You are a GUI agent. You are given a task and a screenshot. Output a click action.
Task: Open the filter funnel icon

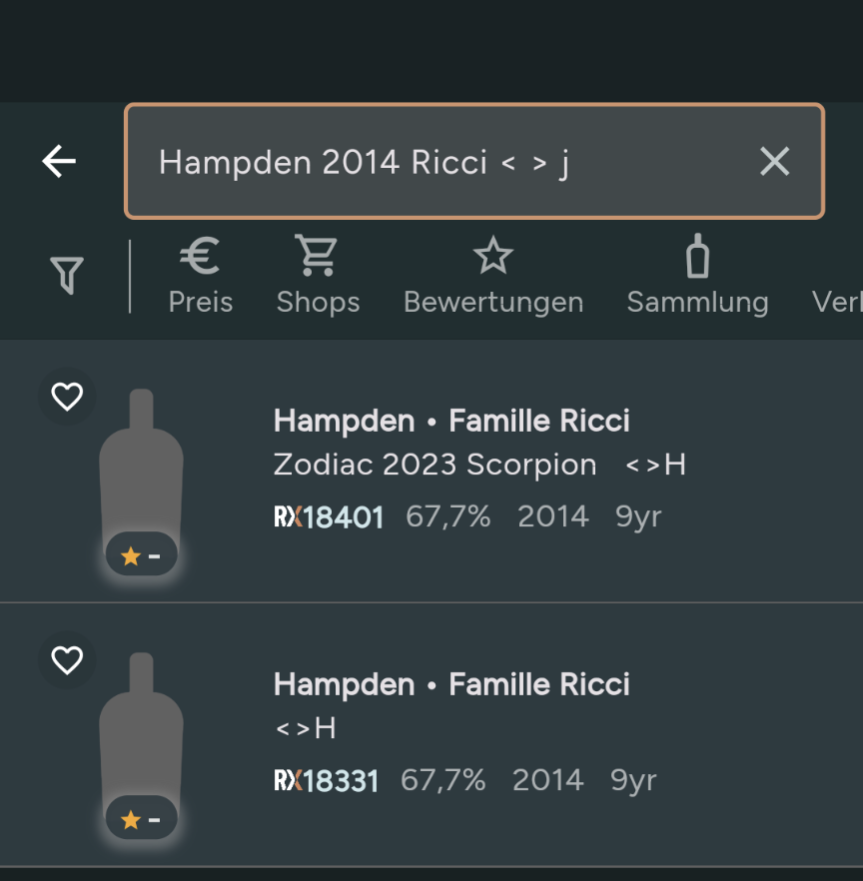click(x=66, y=275)
